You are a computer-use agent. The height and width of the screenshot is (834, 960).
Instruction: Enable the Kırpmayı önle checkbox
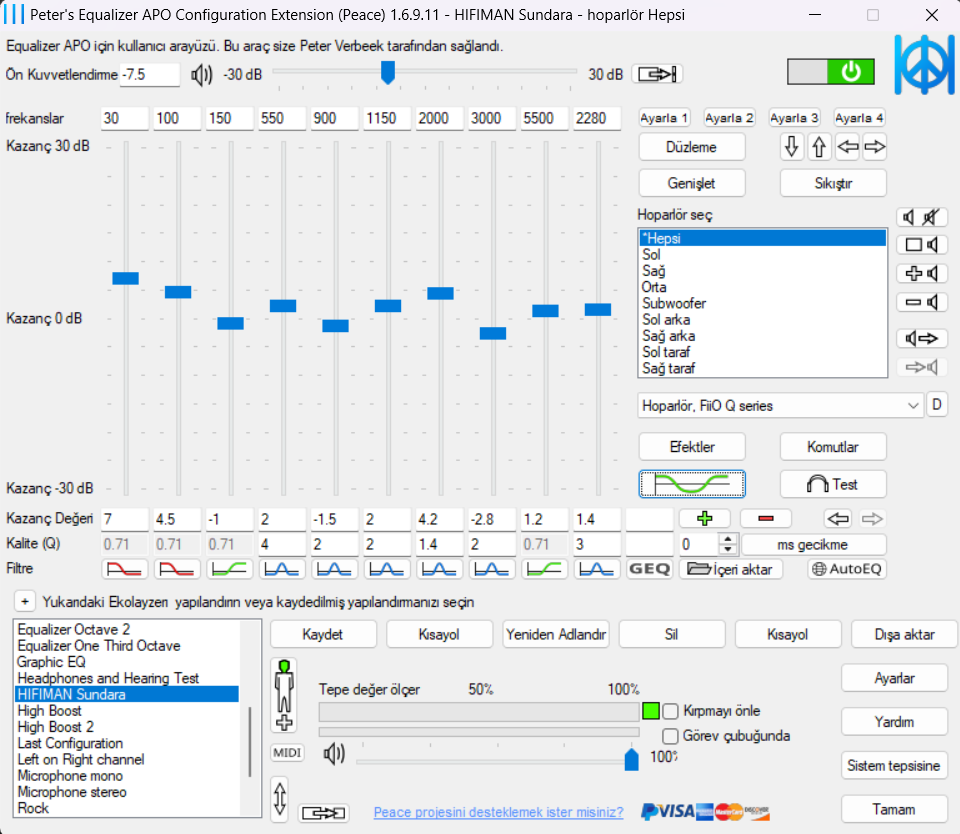[671, 711]
